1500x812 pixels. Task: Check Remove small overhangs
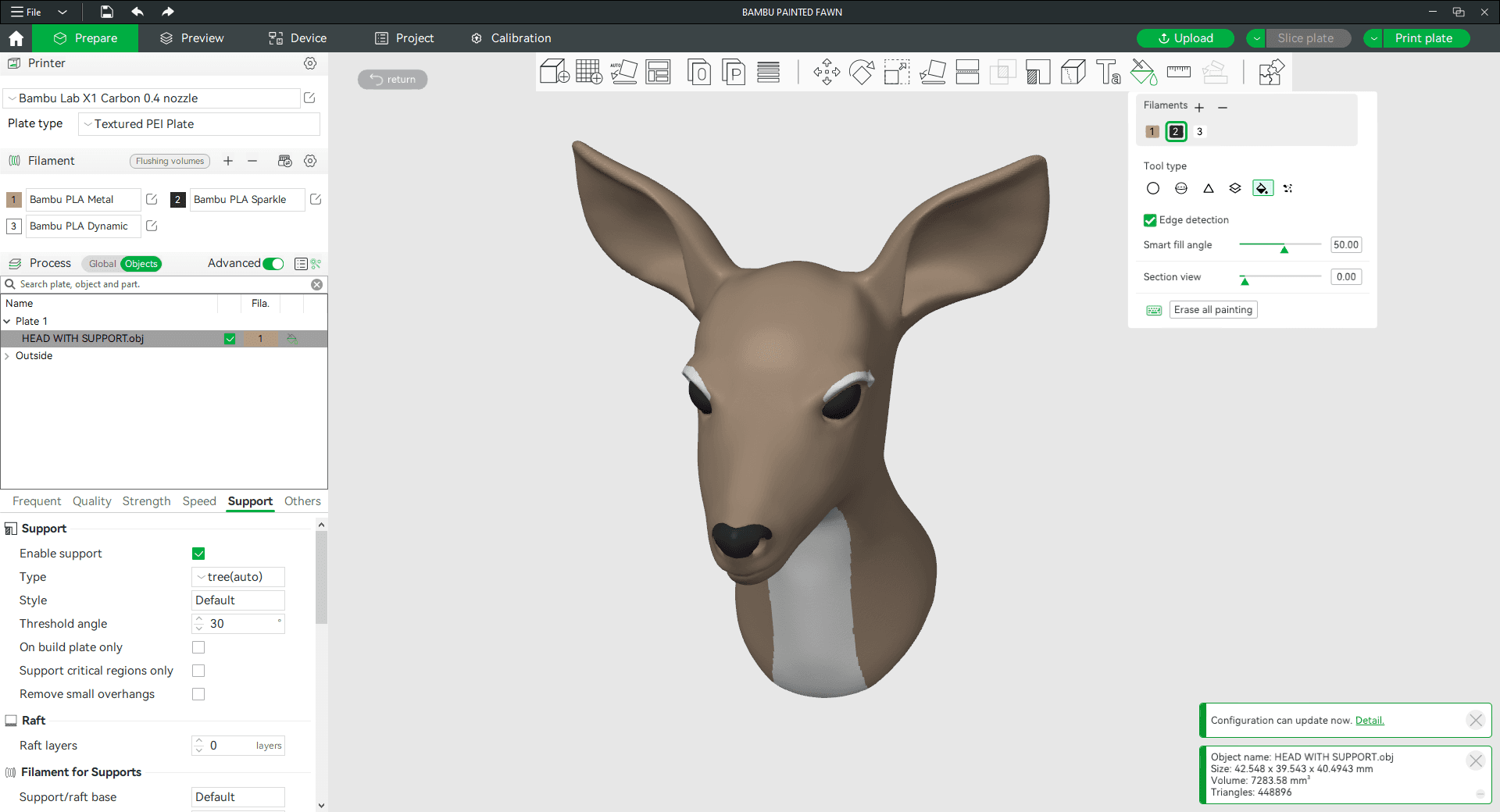(x=198, y=694)
